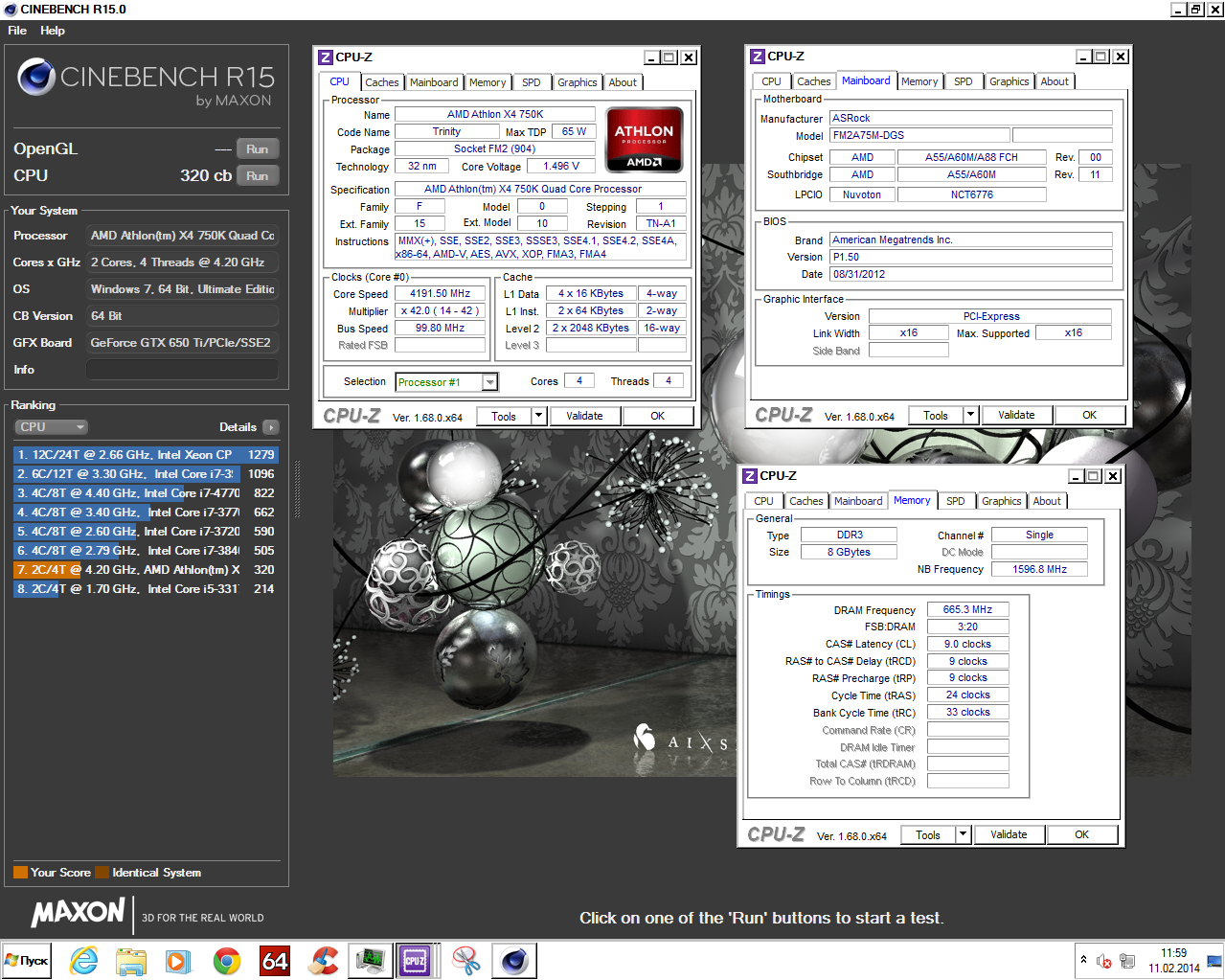This screenshot has width=1225, height=980.
Task: Click the Athlon AMD processor logo
Action: (645, 138)
